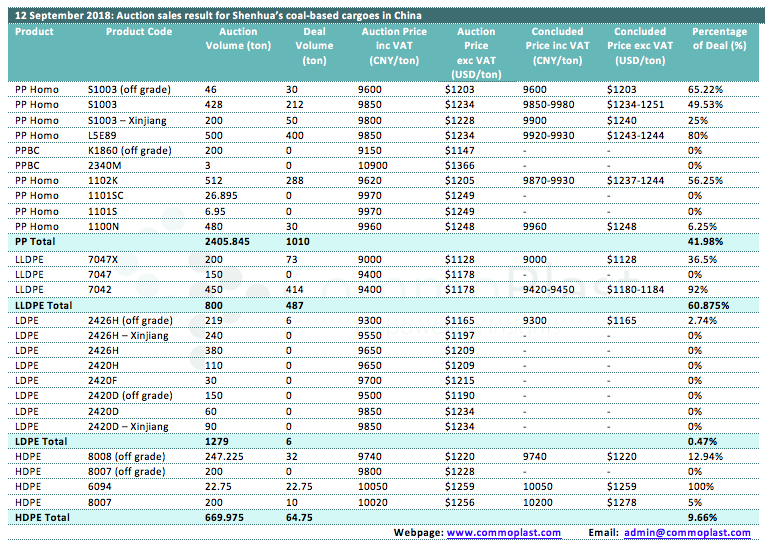
Task: Select the LLDPE total percentage '60.875%'
Action: click(708, 305)
